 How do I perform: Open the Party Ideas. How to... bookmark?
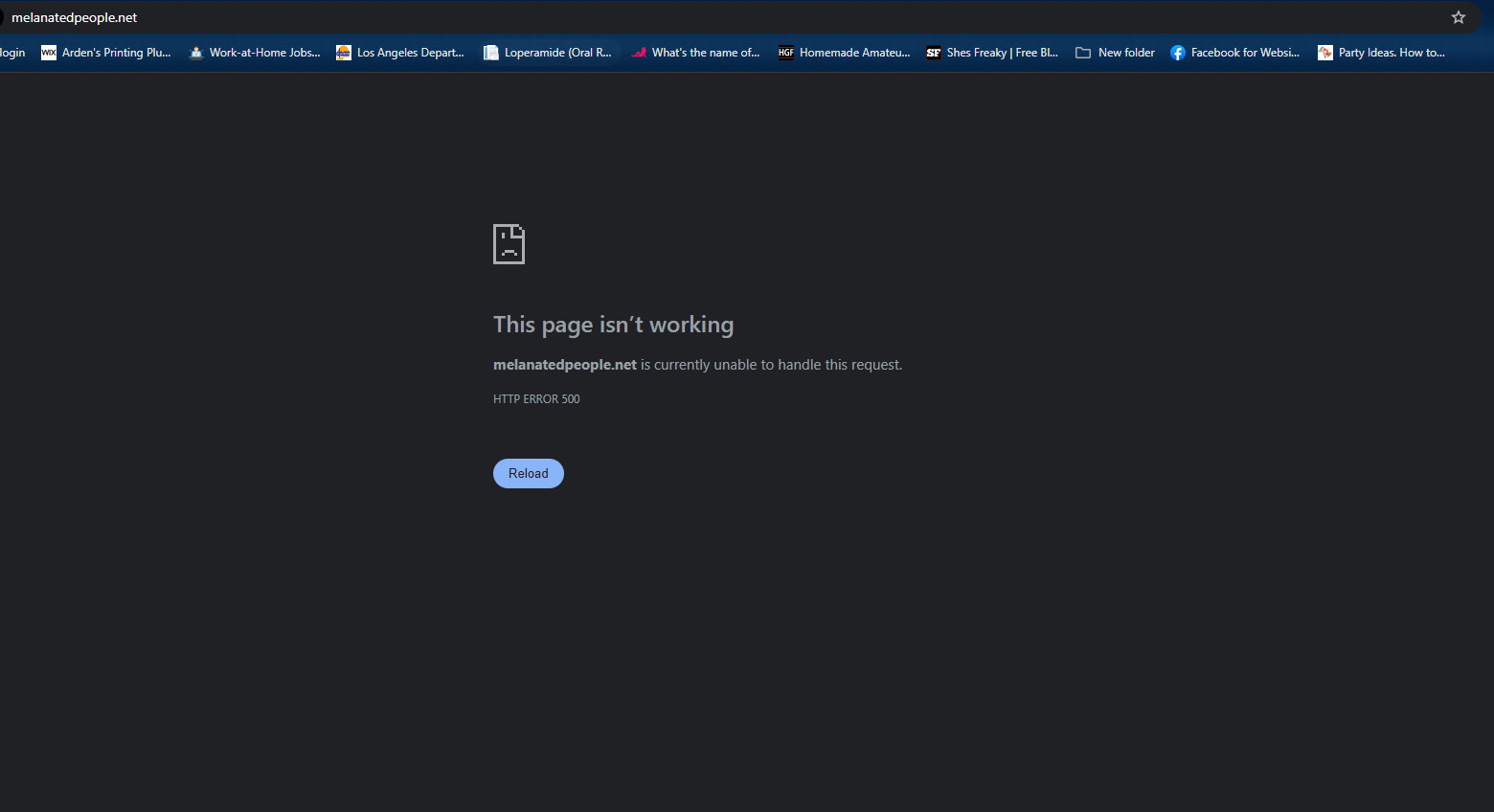pos(1382,53)
